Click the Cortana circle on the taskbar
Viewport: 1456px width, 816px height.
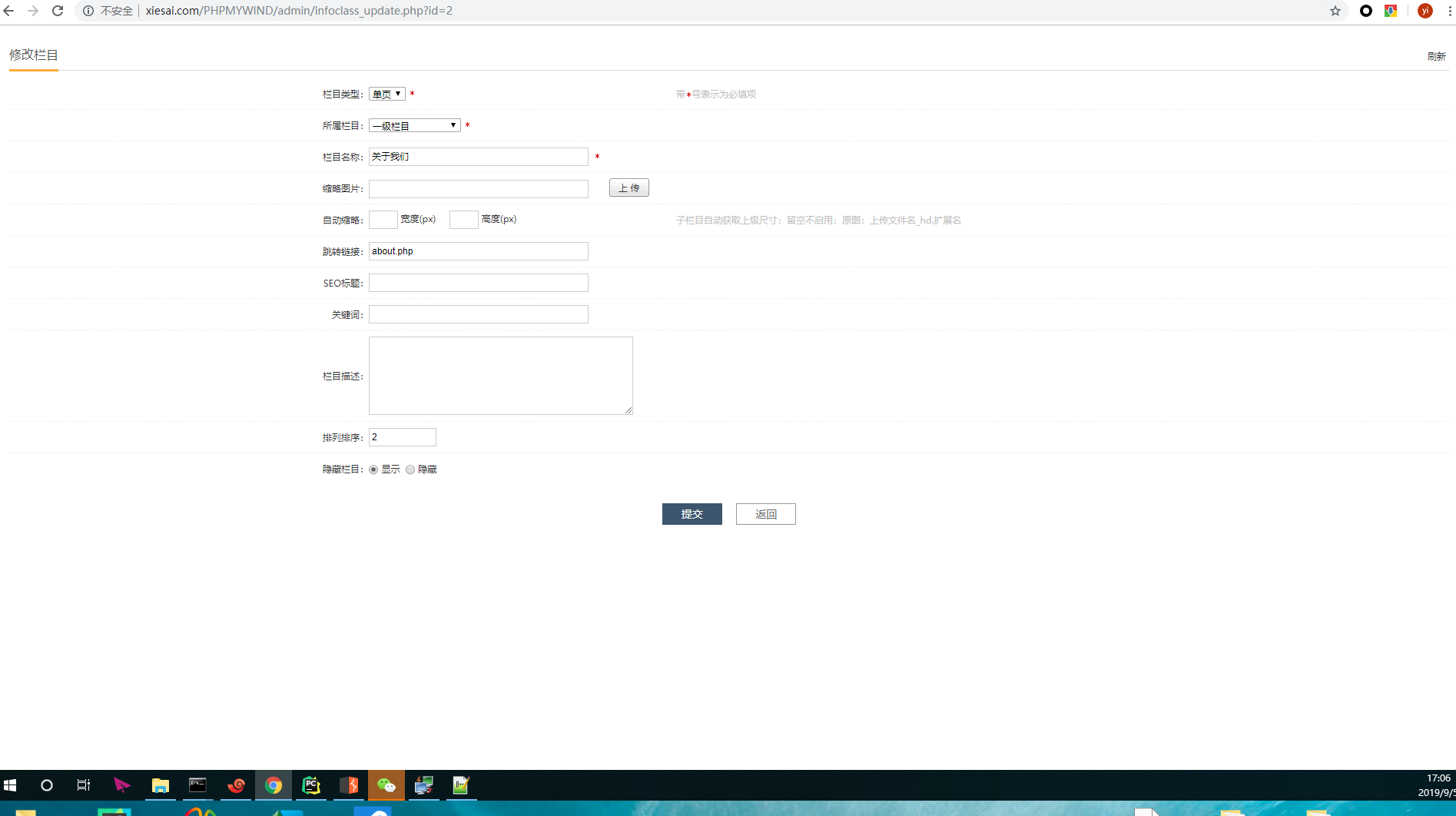(x=47, y=785)
